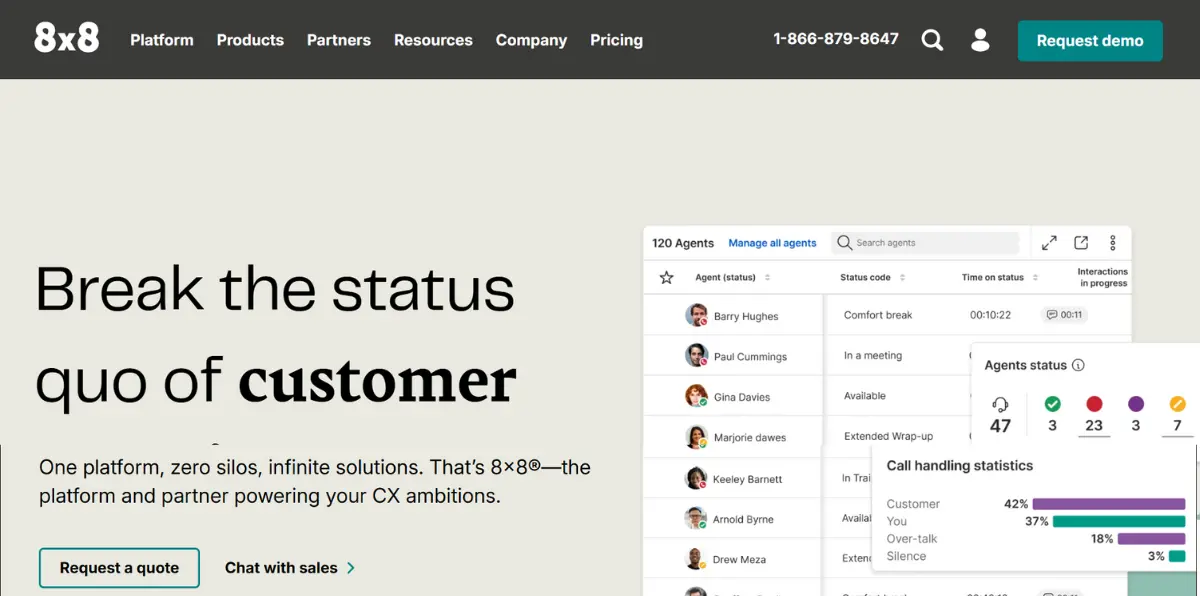Click the Chat with sales link
Image resolution: width=1200 pixels, height=596 pixels.
289,567
